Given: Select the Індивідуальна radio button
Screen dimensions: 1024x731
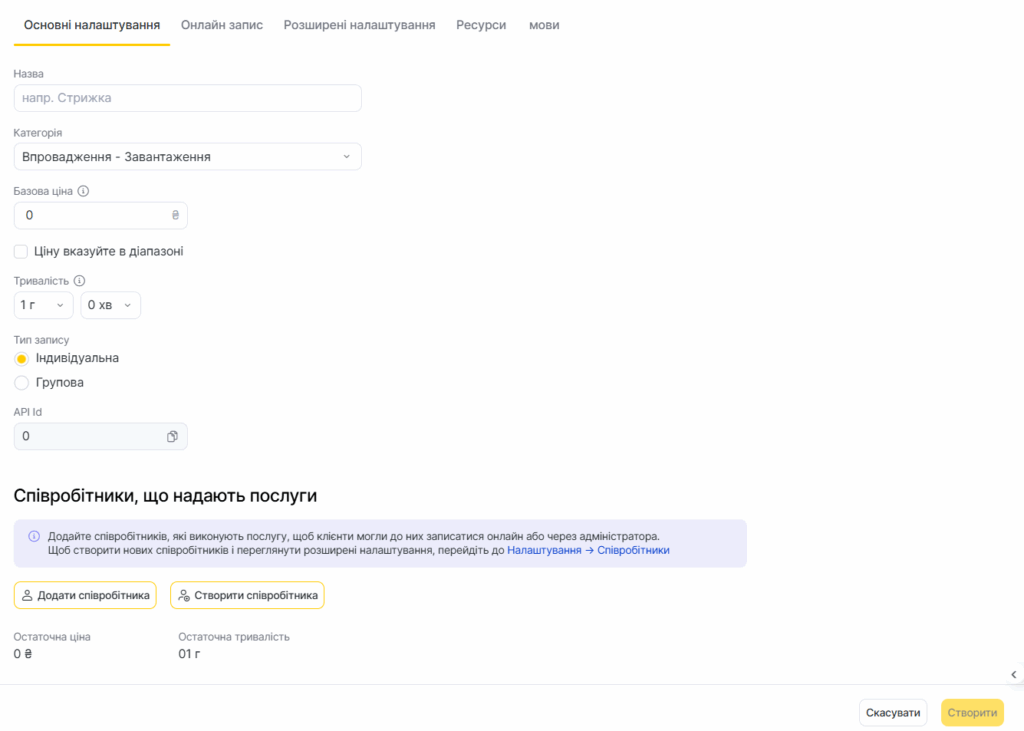Looking at the screenshot, I should point(21,358).
